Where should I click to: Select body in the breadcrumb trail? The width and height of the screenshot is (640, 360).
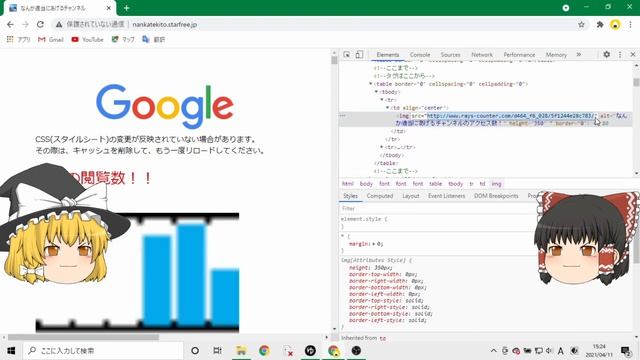tap(366, 184)
